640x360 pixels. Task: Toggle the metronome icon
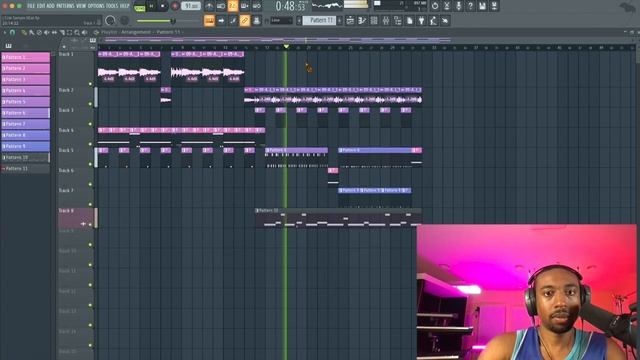click(209, 6)
